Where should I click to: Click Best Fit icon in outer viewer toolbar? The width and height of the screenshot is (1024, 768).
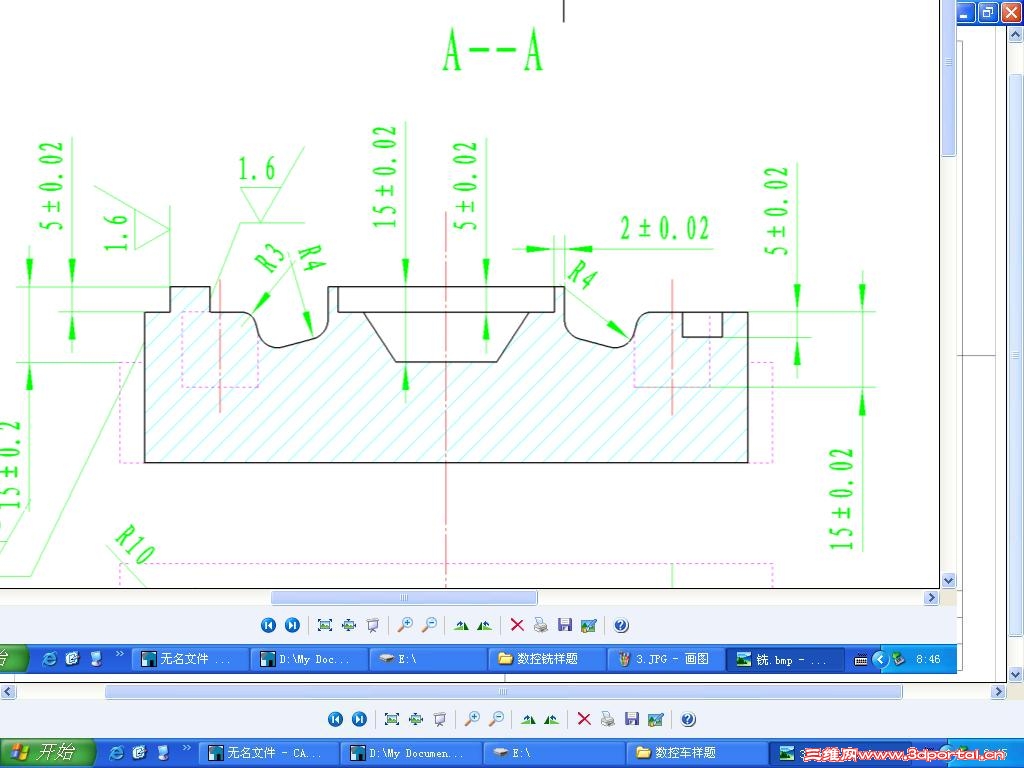tap(392, 719)
